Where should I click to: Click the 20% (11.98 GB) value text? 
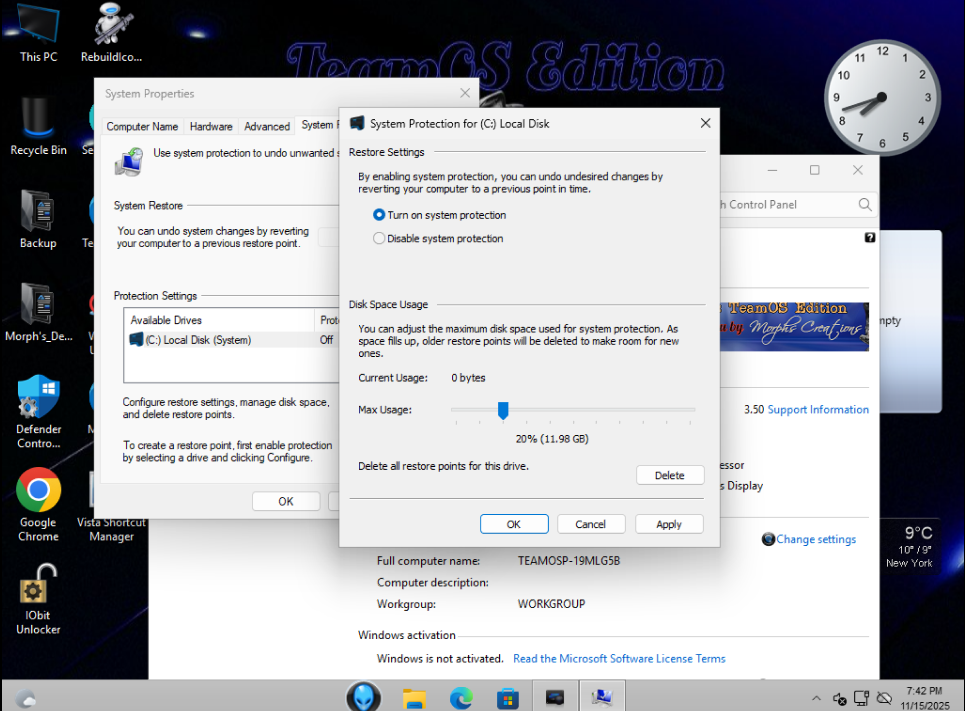[x=552, y=439]
